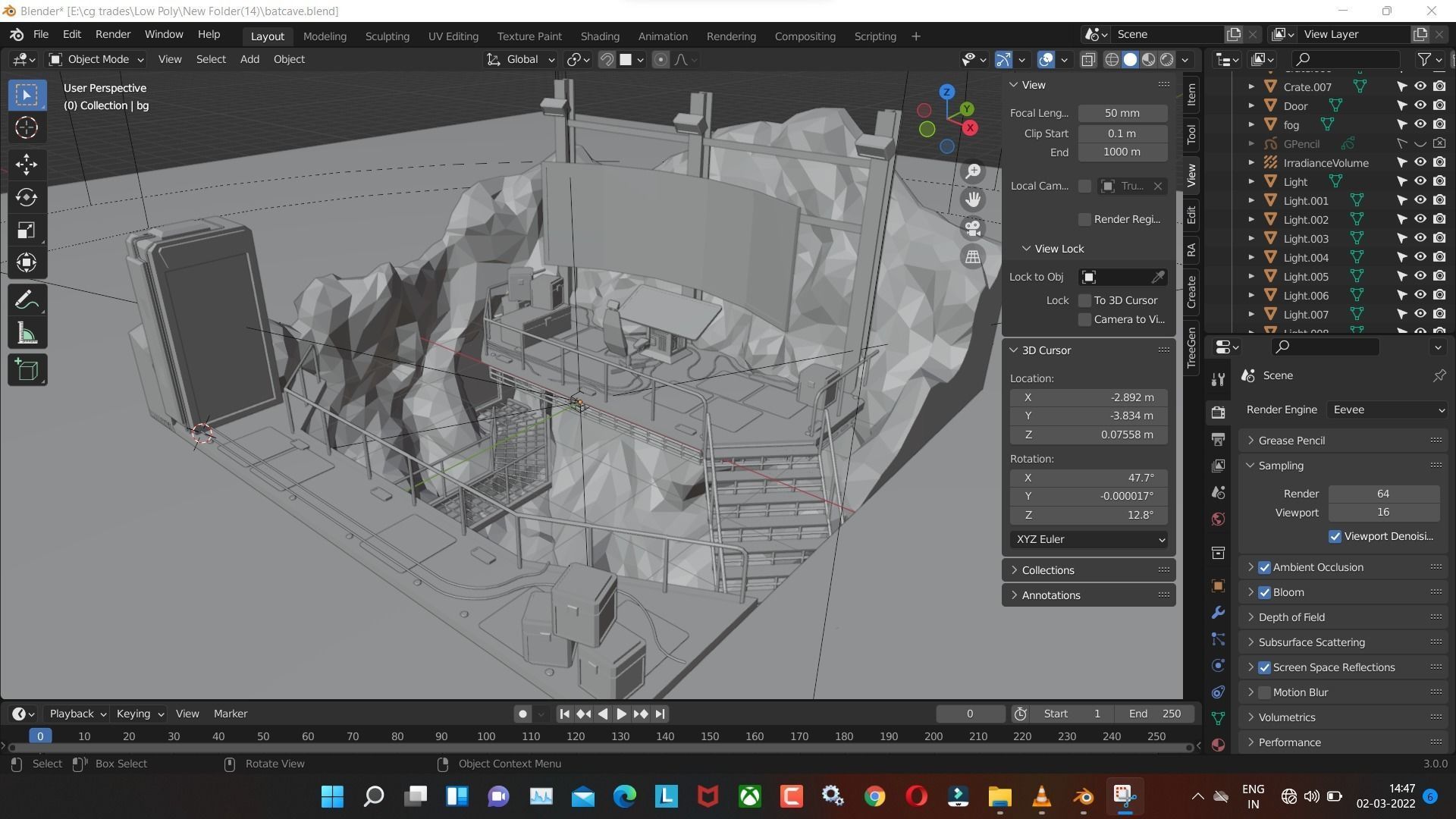
Task: Jump to the last frame
Action: (x=660, y=714)
